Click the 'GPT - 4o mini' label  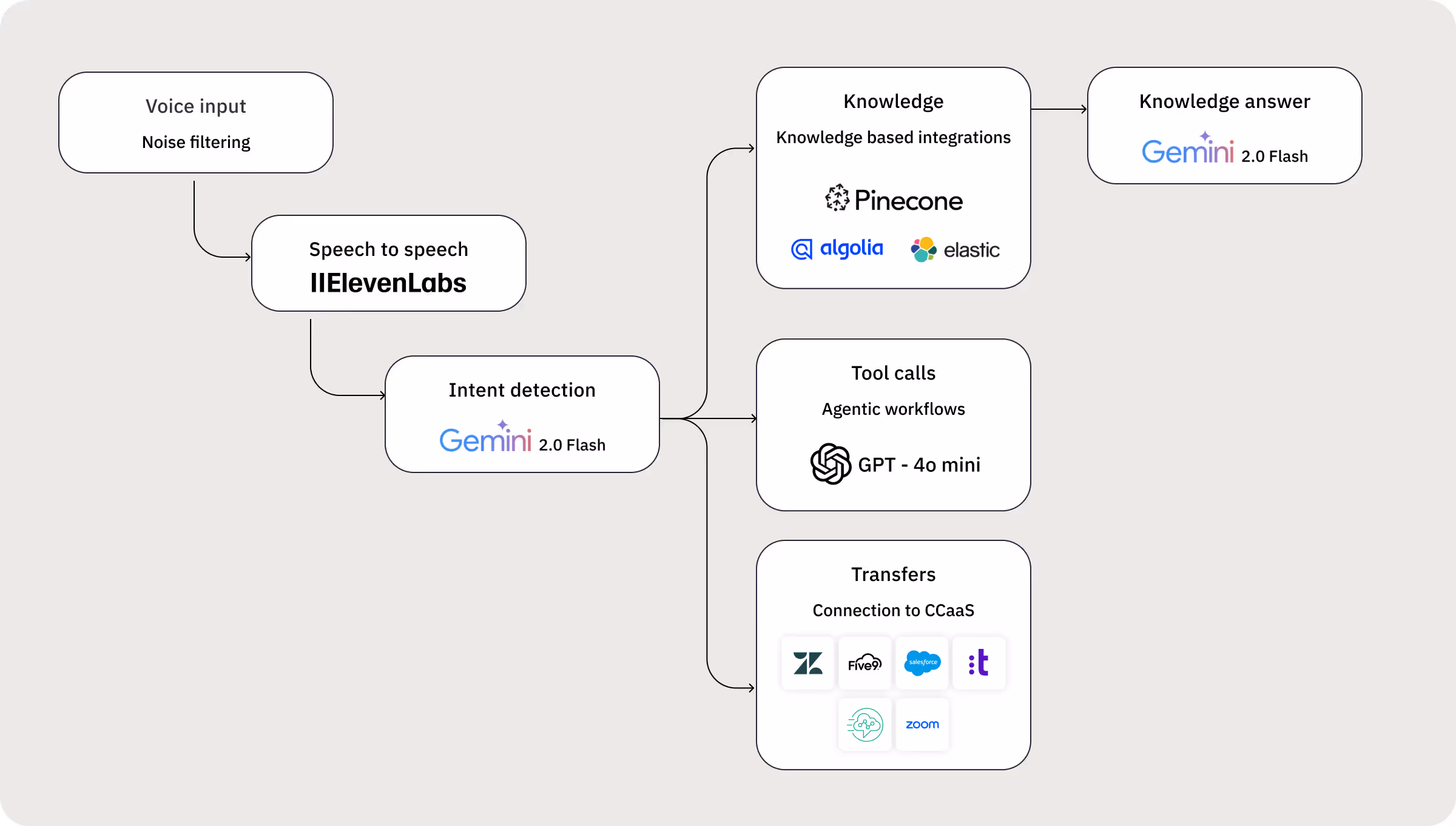[x=919, y=465]
